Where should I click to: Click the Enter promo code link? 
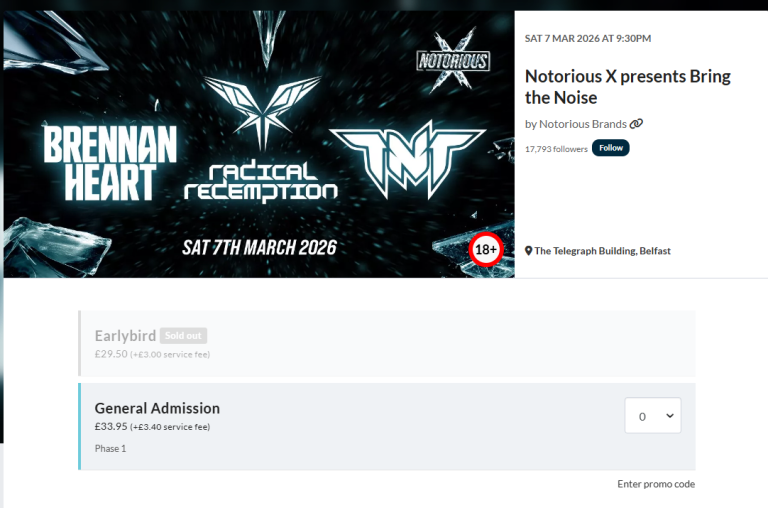tap(656, 484)
